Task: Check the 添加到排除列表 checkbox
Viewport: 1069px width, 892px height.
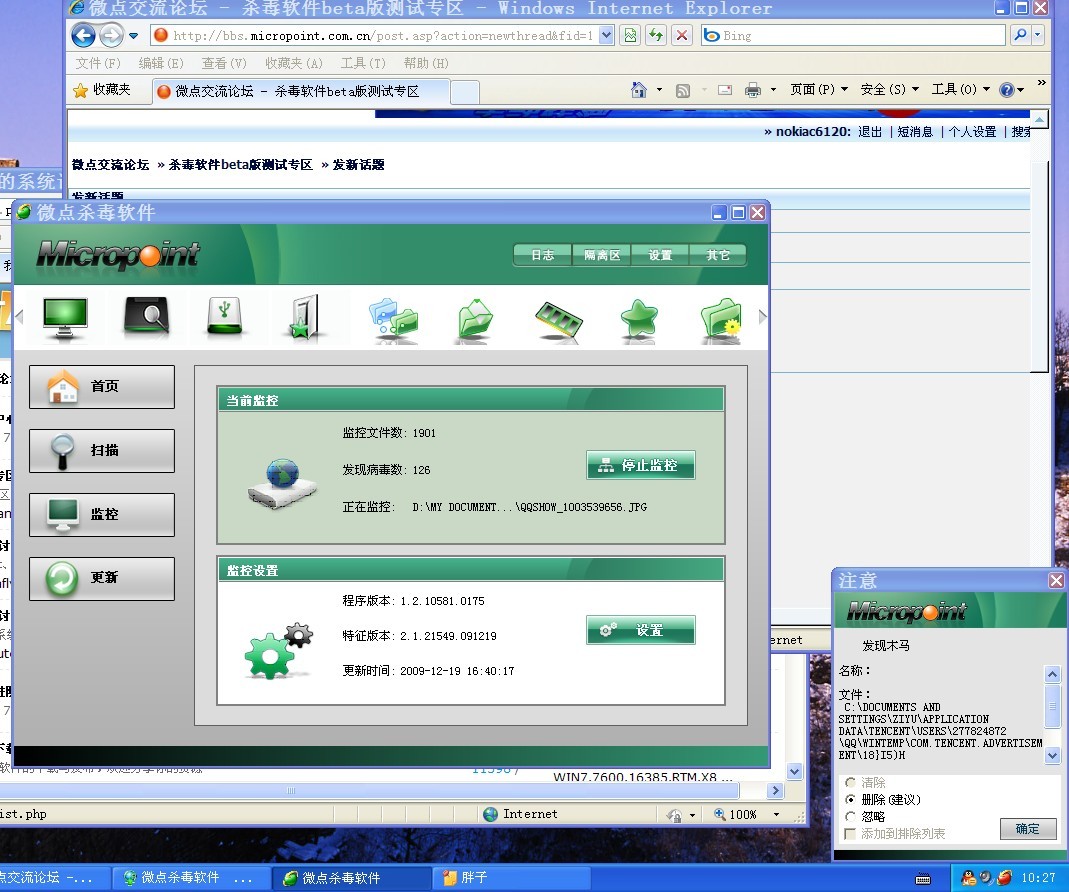Action: (x=850, y=833)
